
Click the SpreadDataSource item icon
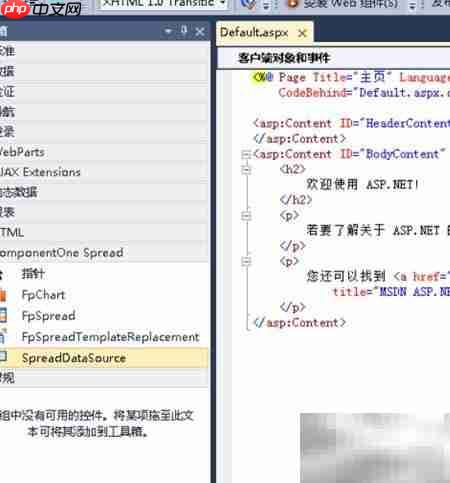pos(3,357)
